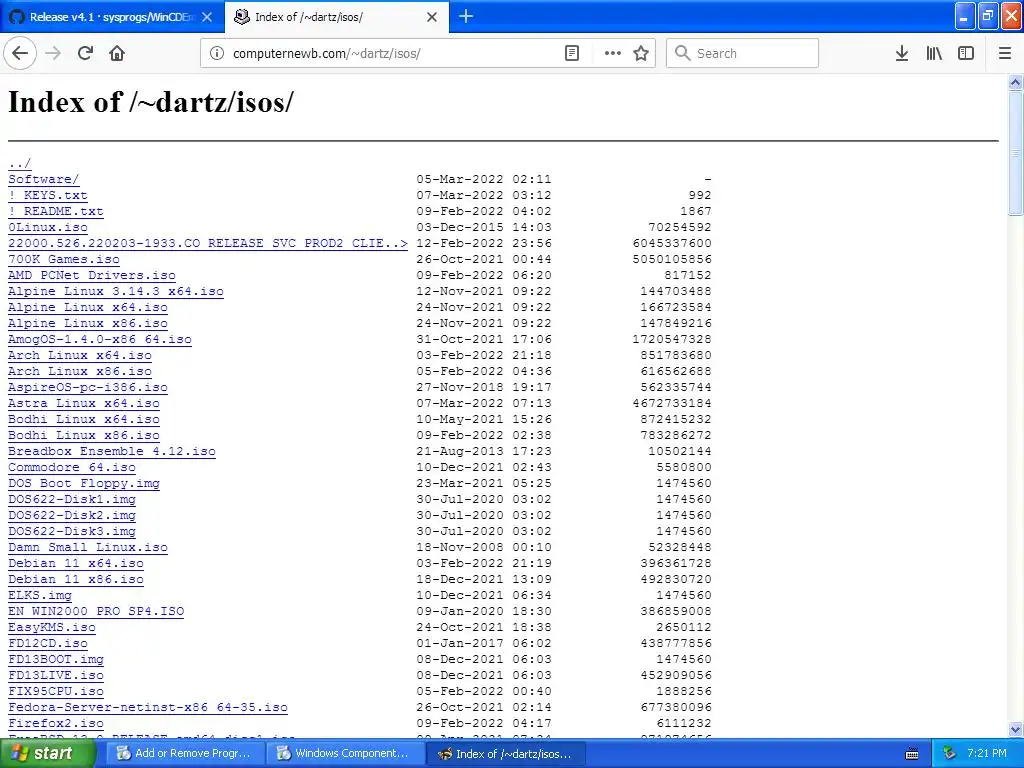Download Astra Linux x64.iso

tap(84, 403)
